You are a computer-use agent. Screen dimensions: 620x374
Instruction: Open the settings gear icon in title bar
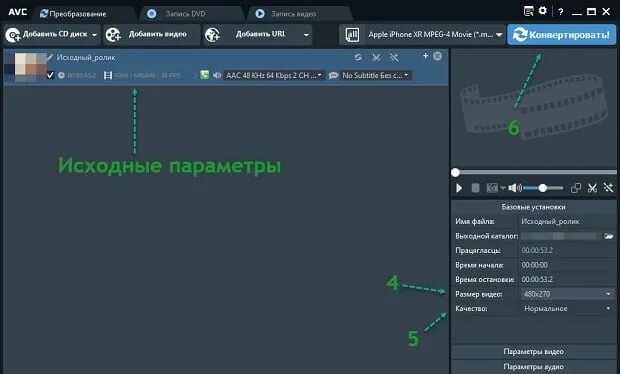542,11
